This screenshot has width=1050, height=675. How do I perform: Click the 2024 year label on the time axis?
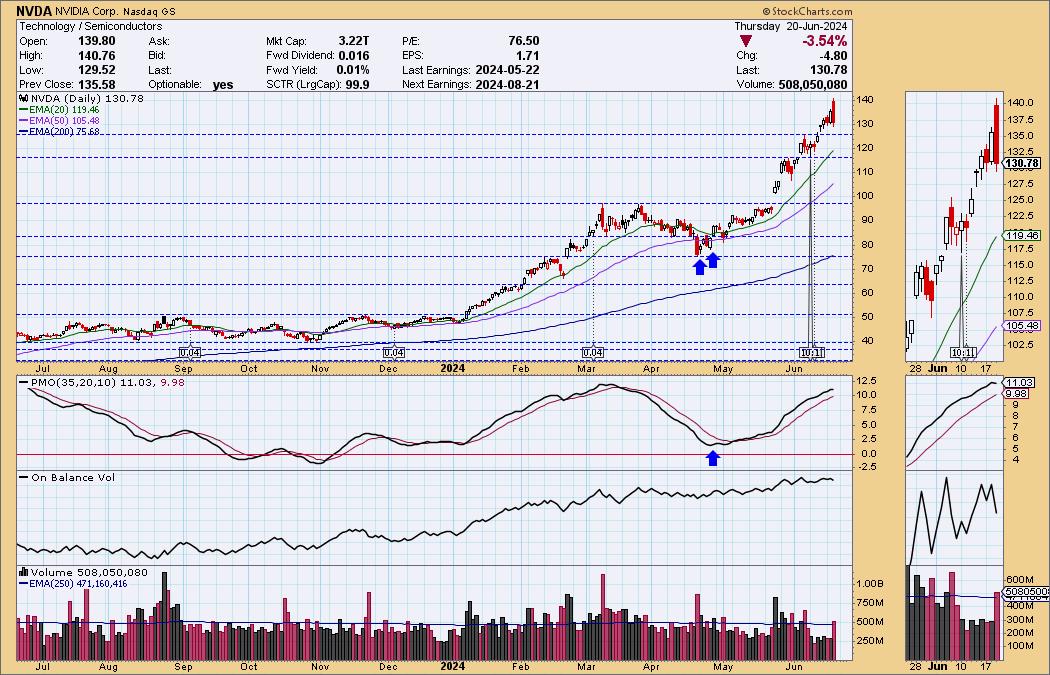tap(452, 368)
